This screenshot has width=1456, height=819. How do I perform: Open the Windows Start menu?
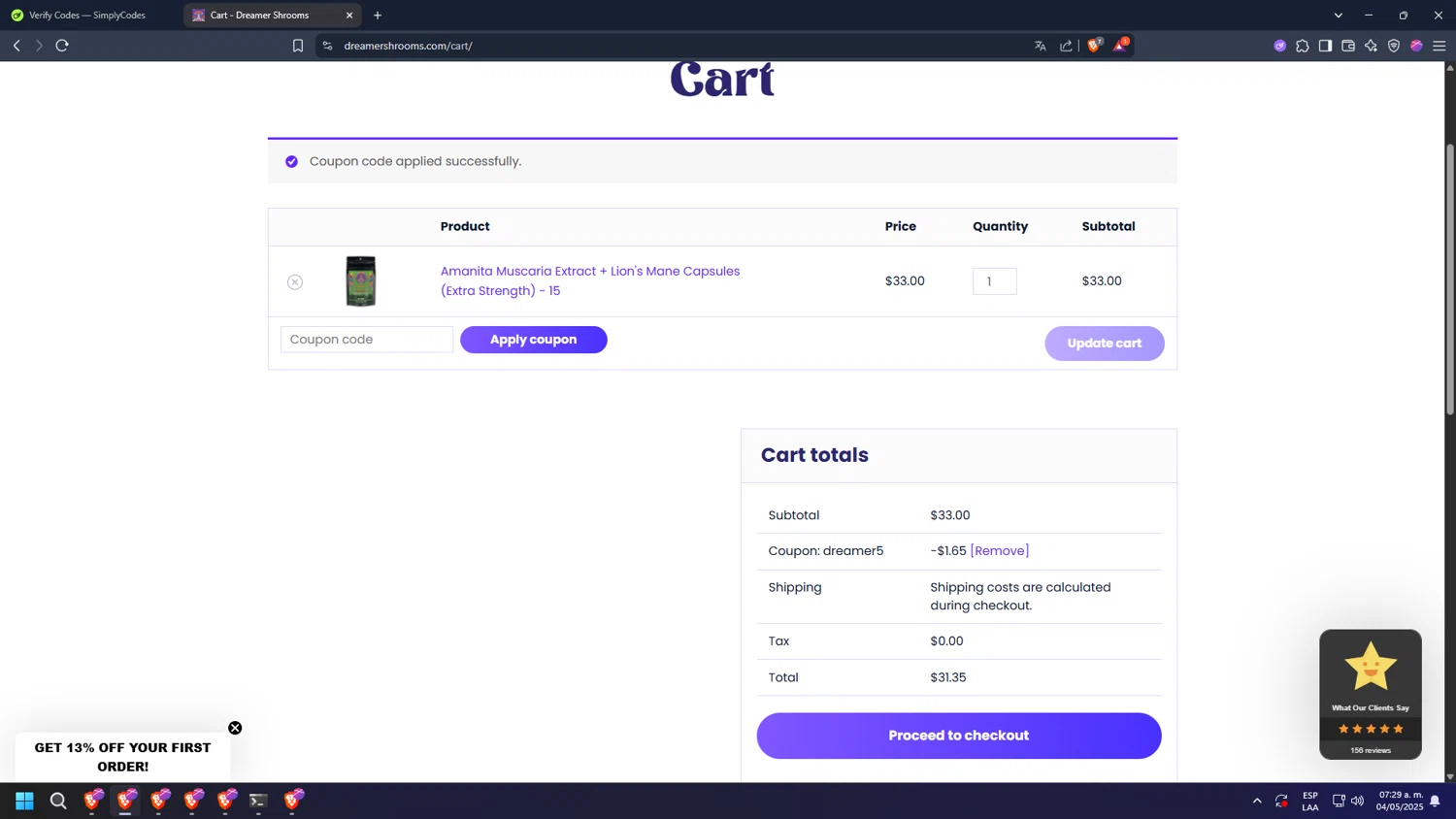pyautogui.click(x=24, y=801)
